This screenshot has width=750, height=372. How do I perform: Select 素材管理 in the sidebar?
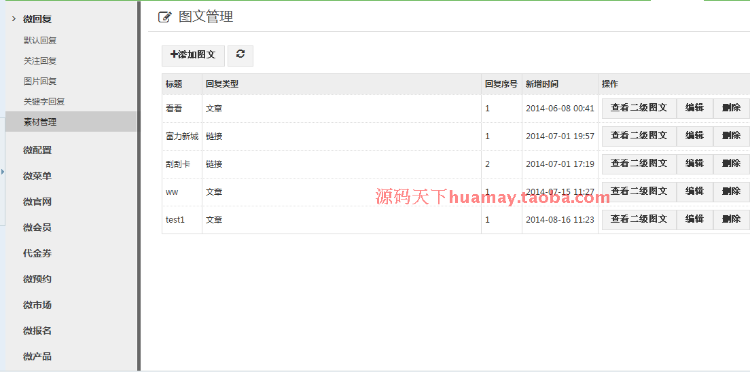(71, 122)
